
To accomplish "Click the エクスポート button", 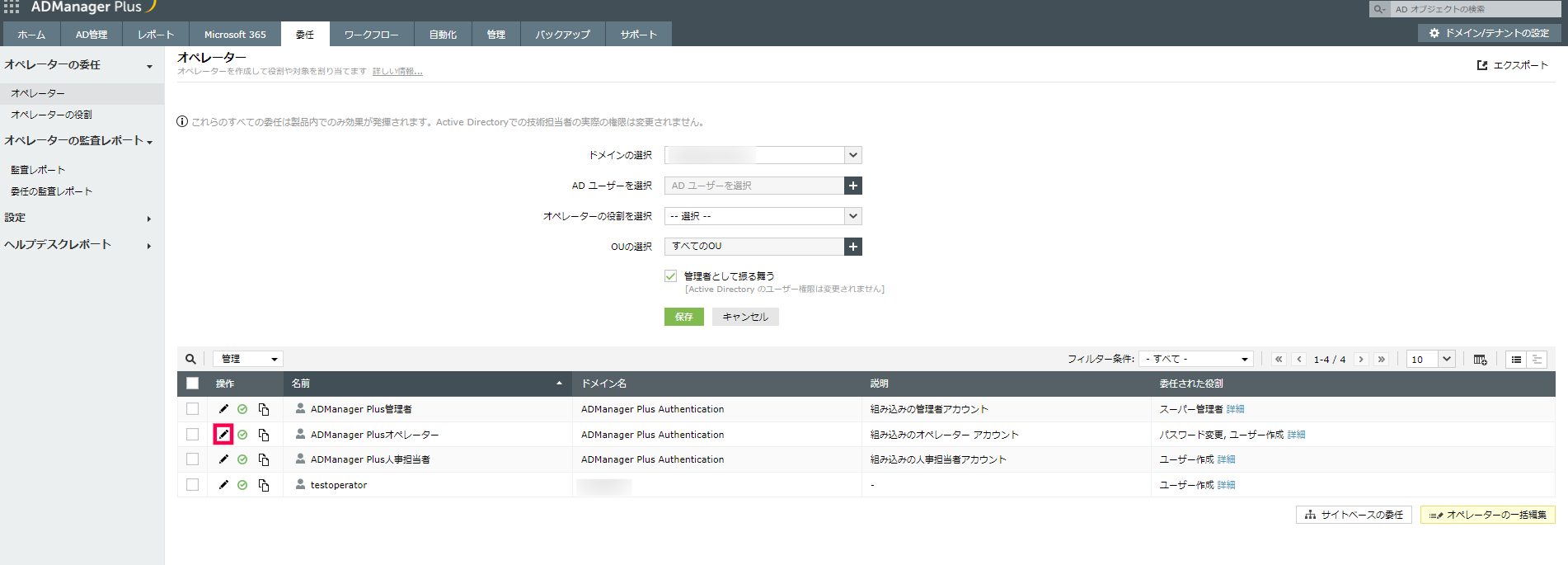I will pyautogui.click(x=1513, y=65).
